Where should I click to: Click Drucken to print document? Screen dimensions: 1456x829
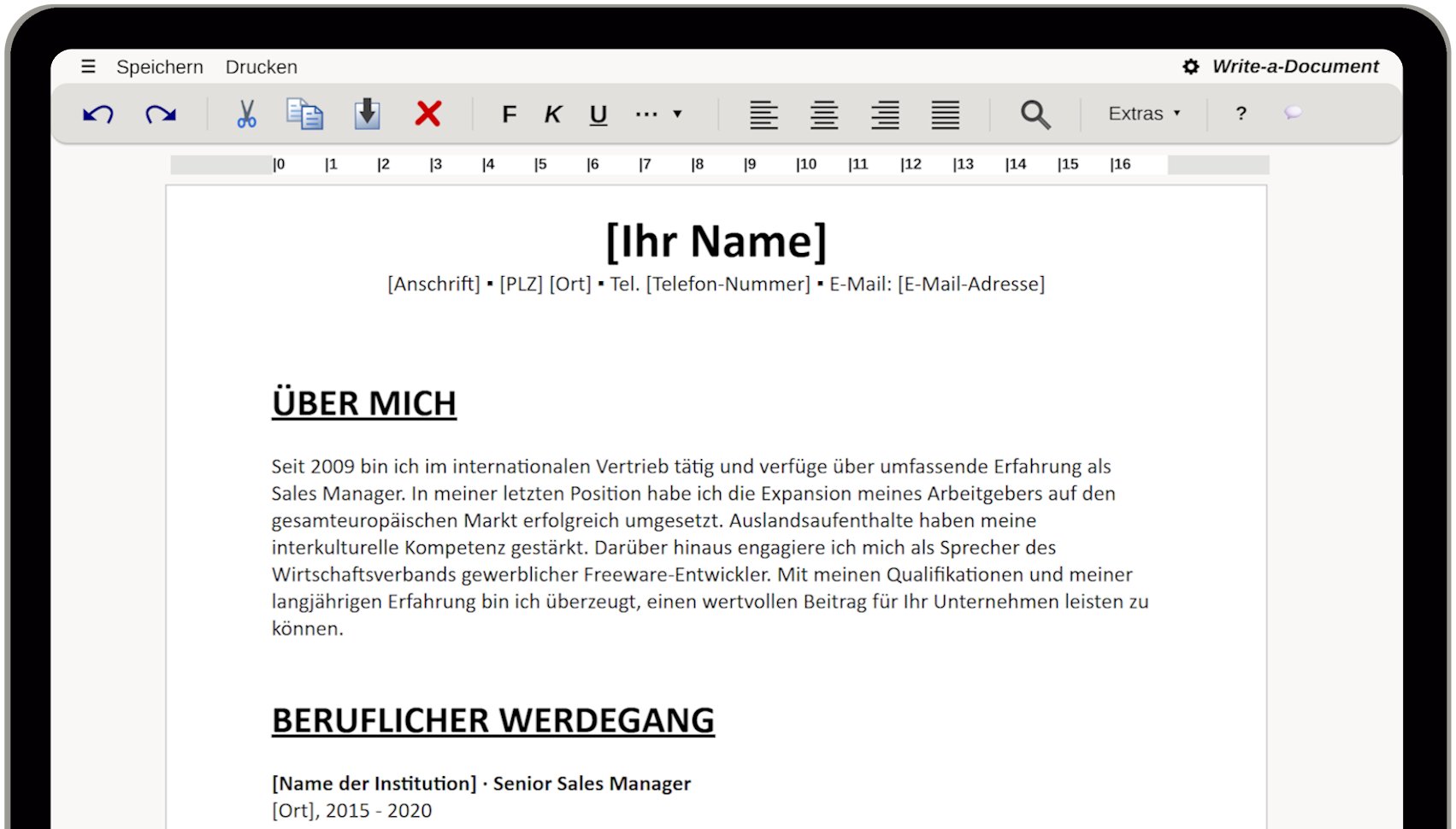262,67
